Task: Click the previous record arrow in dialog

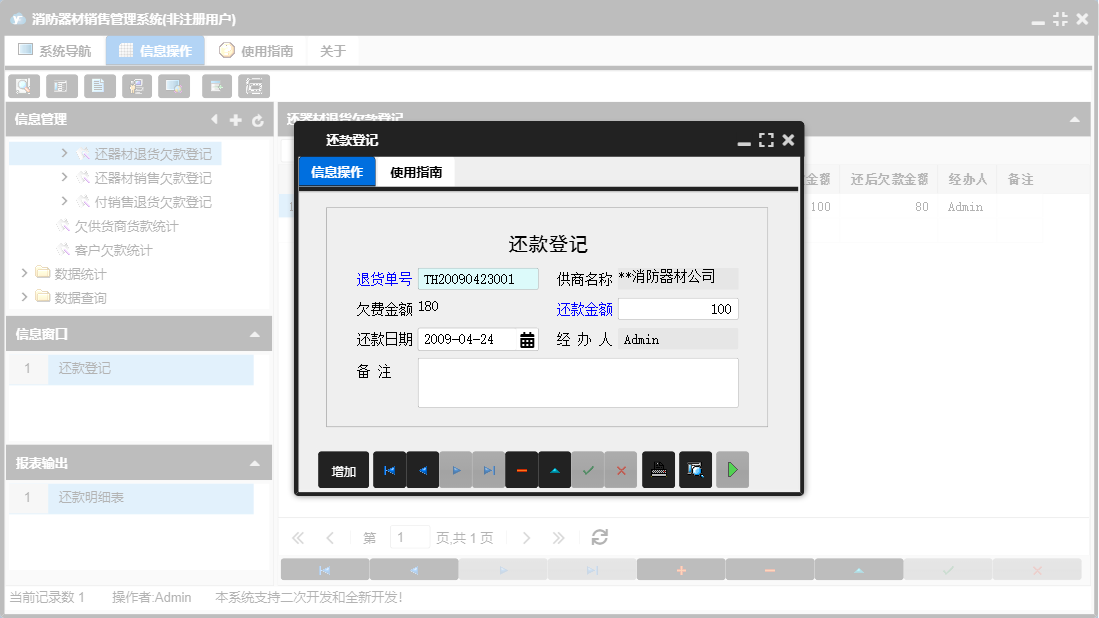Action: coord(422,469)
